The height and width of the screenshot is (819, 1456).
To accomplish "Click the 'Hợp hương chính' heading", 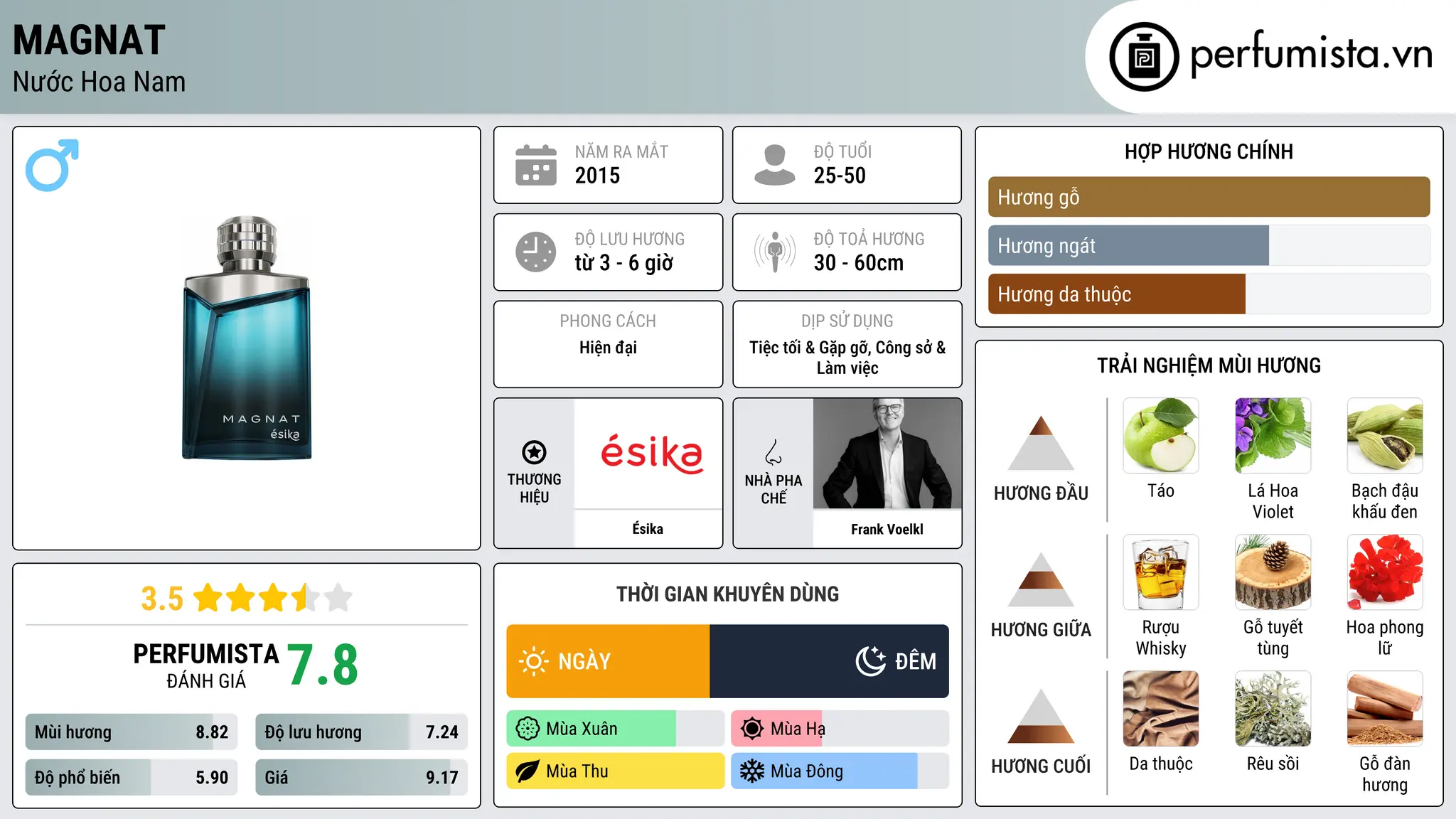I will tap(1209, 151).
